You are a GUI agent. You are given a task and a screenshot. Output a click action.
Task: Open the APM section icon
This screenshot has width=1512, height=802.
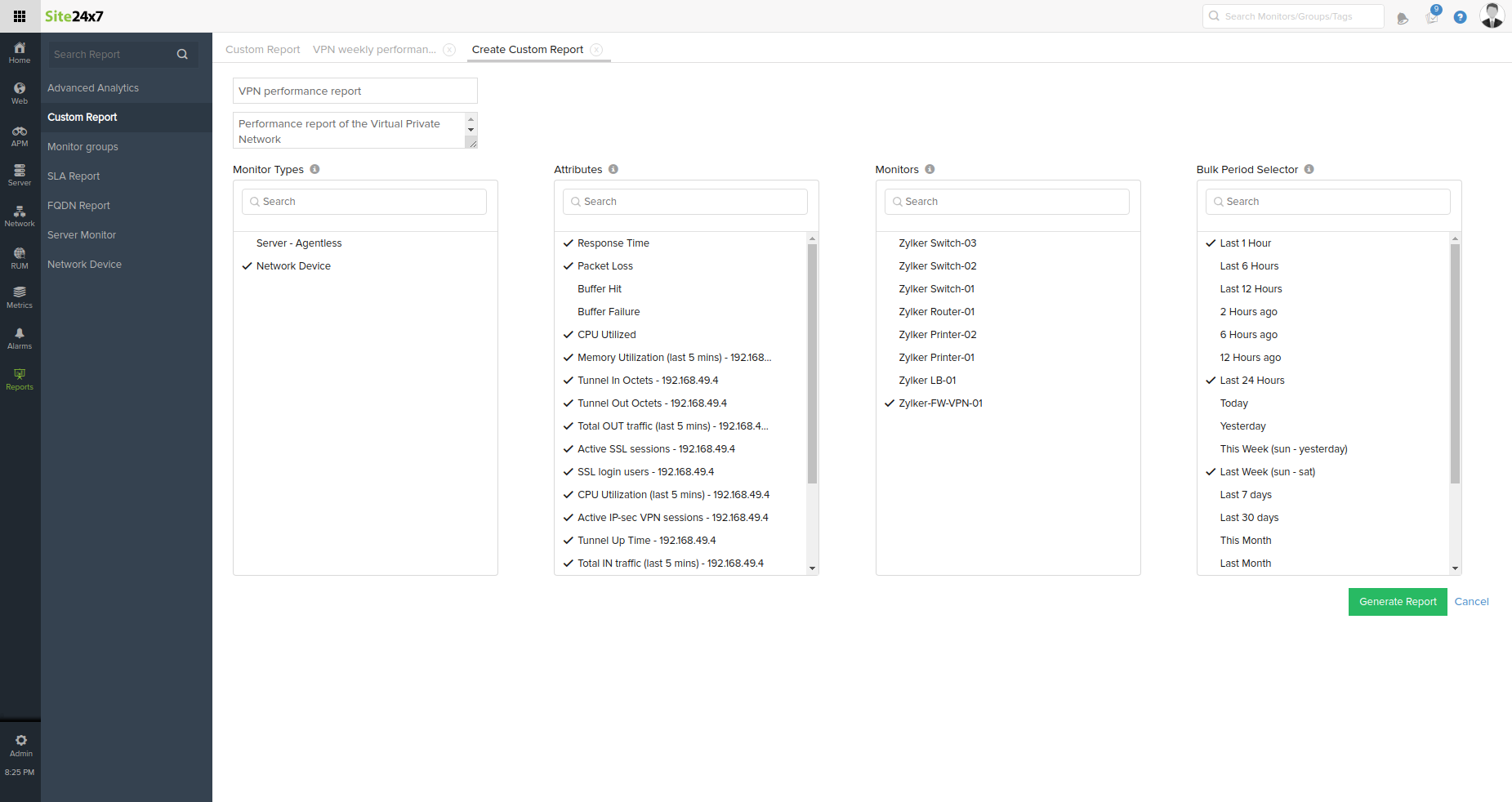tap(19, 134)
